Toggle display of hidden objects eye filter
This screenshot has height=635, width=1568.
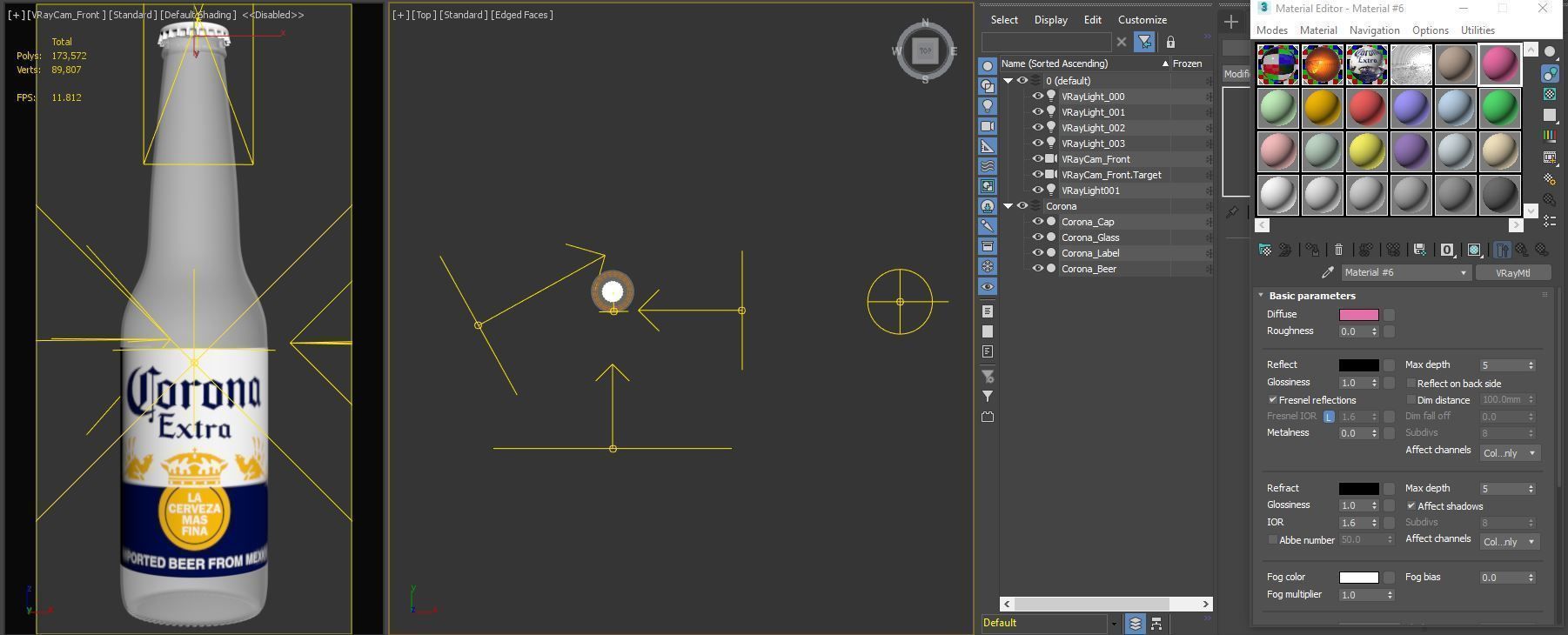point(988,286)
